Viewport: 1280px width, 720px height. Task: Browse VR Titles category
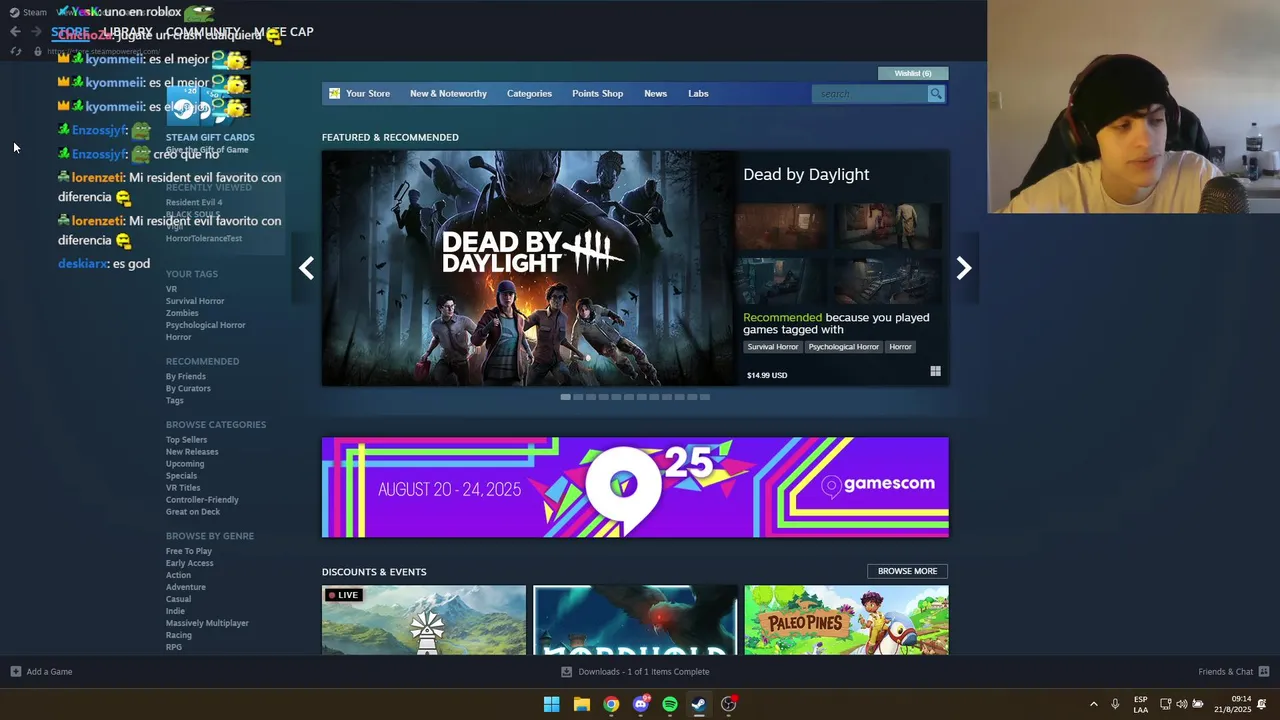coord(183,488)
